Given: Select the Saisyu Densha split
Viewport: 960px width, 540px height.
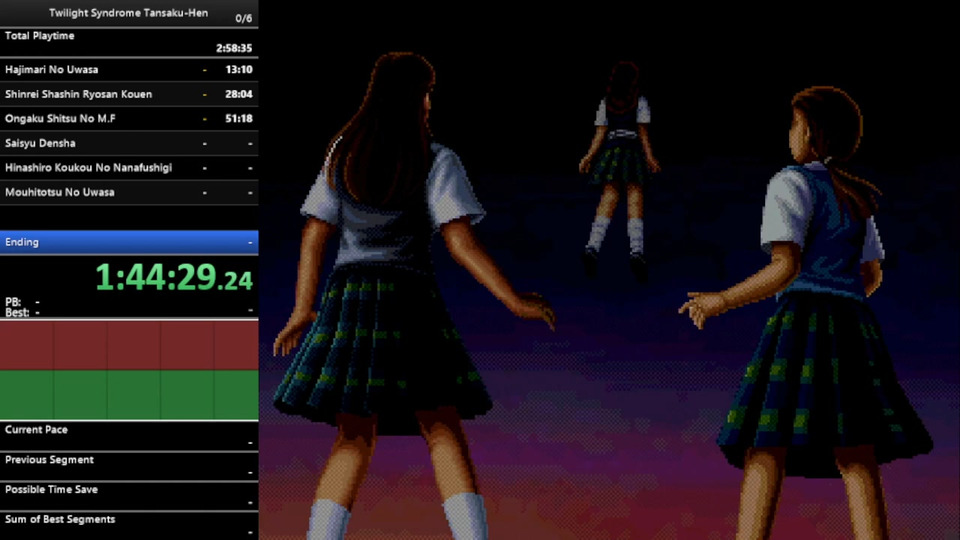Looking at the screenshot, I should coord(129,143).
